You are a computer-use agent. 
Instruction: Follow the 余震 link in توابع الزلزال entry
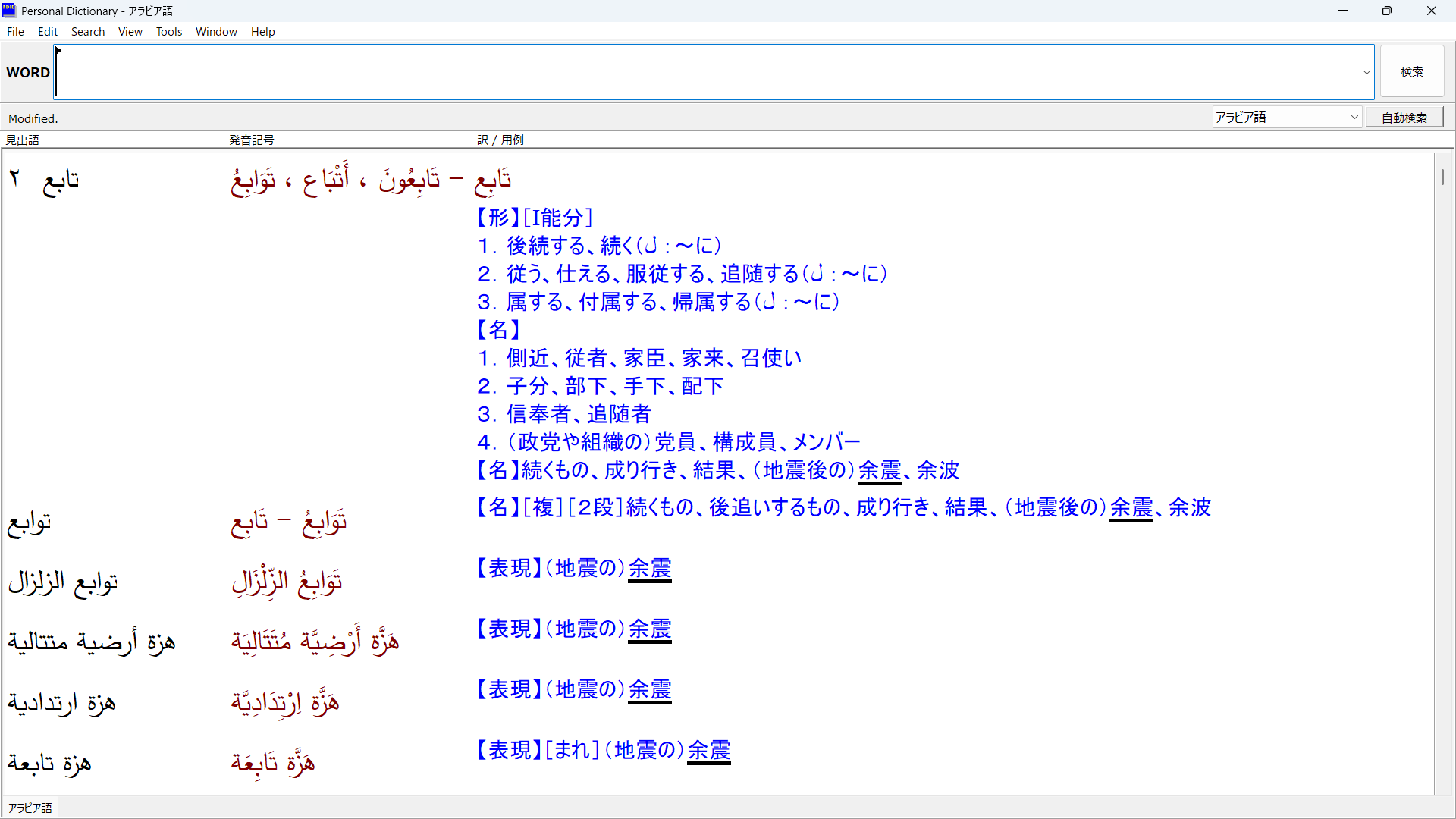point(650,568)
